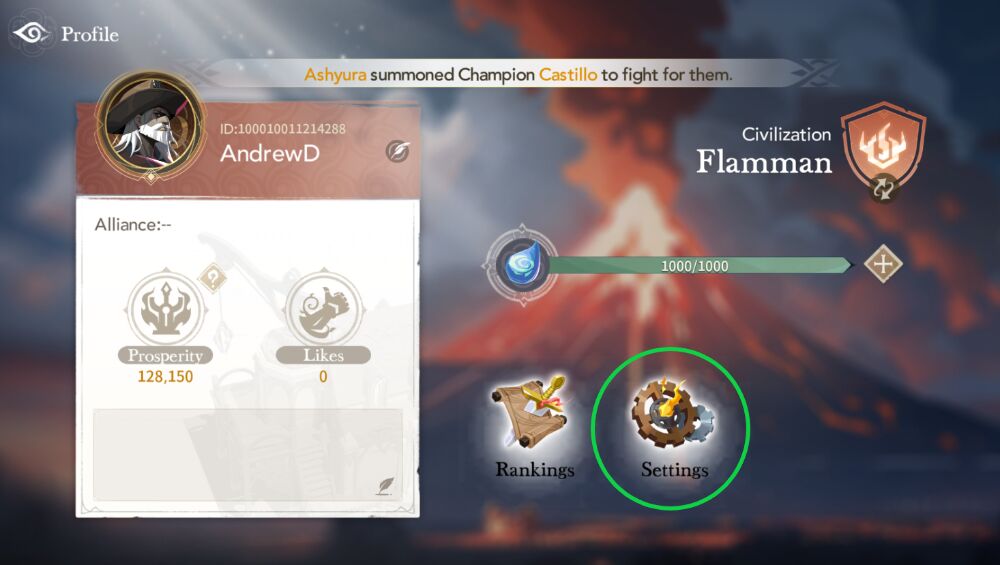The height and width of the screenshot is (565, 1000).
Task: Tap the plus icon beside energy bar
Action: (x=883, y=264)
